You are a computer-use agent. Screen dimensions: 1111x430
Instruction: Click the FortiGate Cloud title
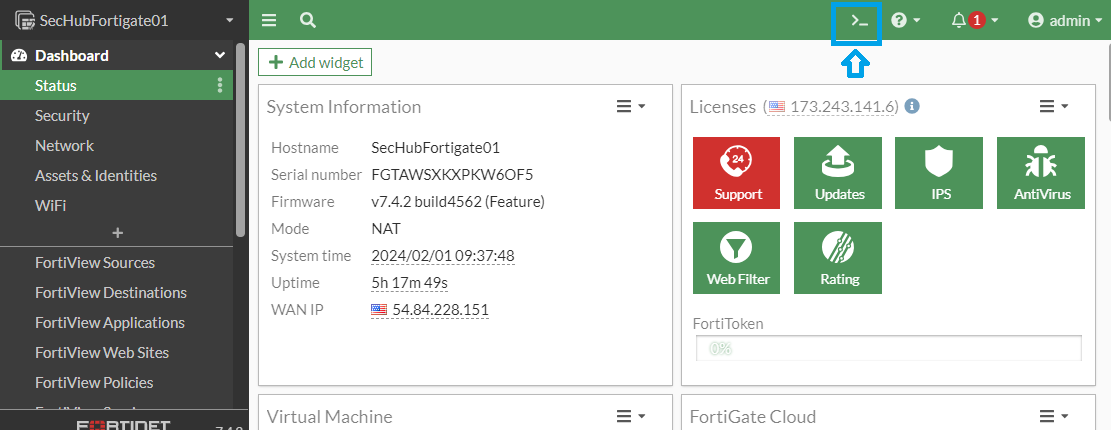[x=753, y=417]
